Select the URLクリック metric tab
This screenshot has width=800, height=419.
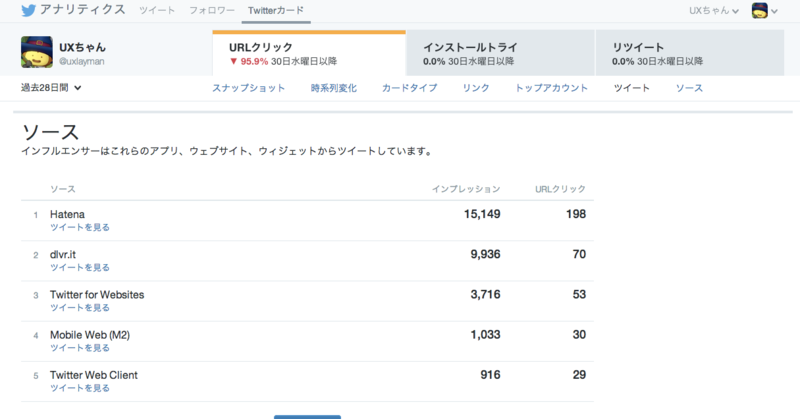tap(309, 53)
